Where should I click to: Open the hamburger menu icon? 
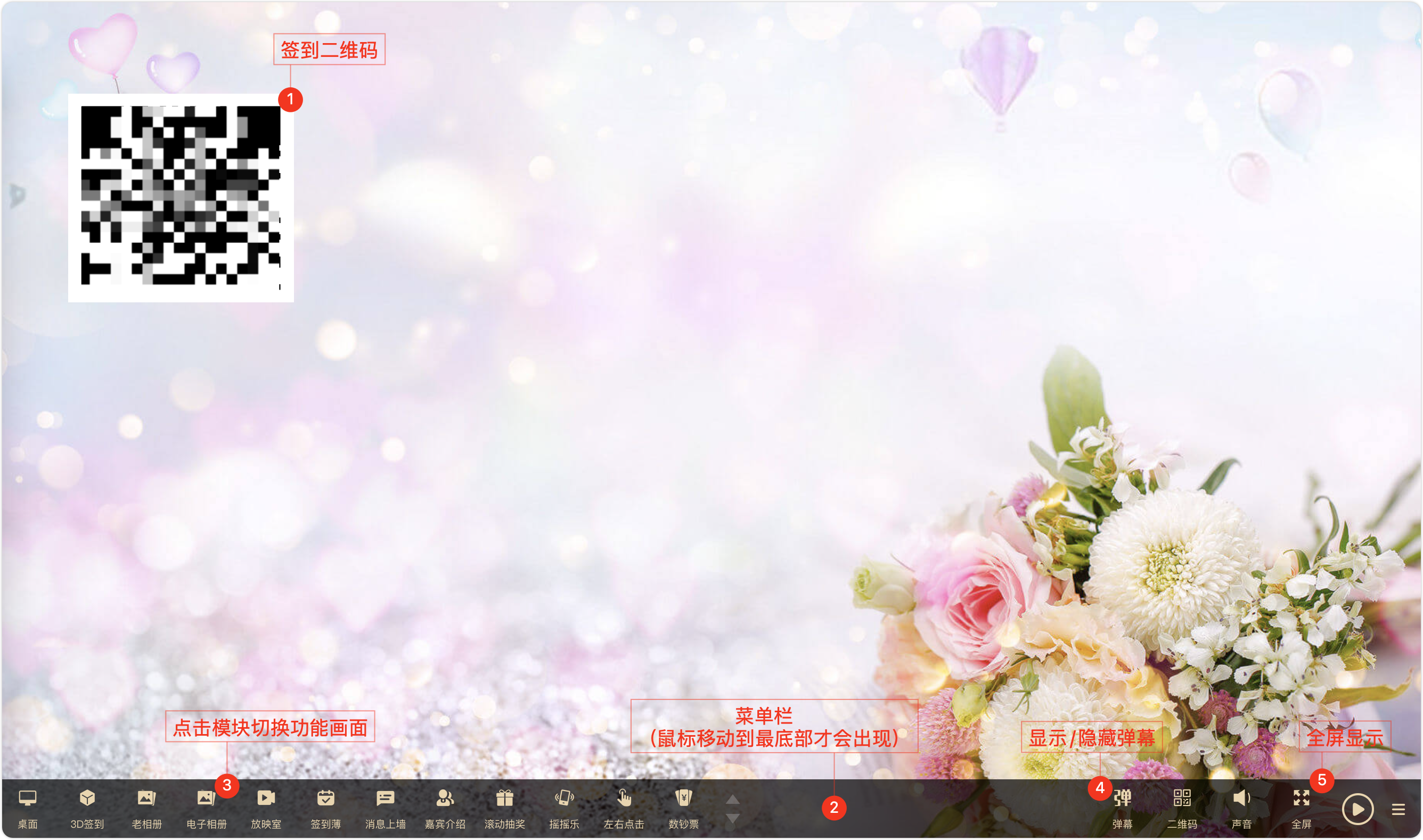click(1398, 810)
